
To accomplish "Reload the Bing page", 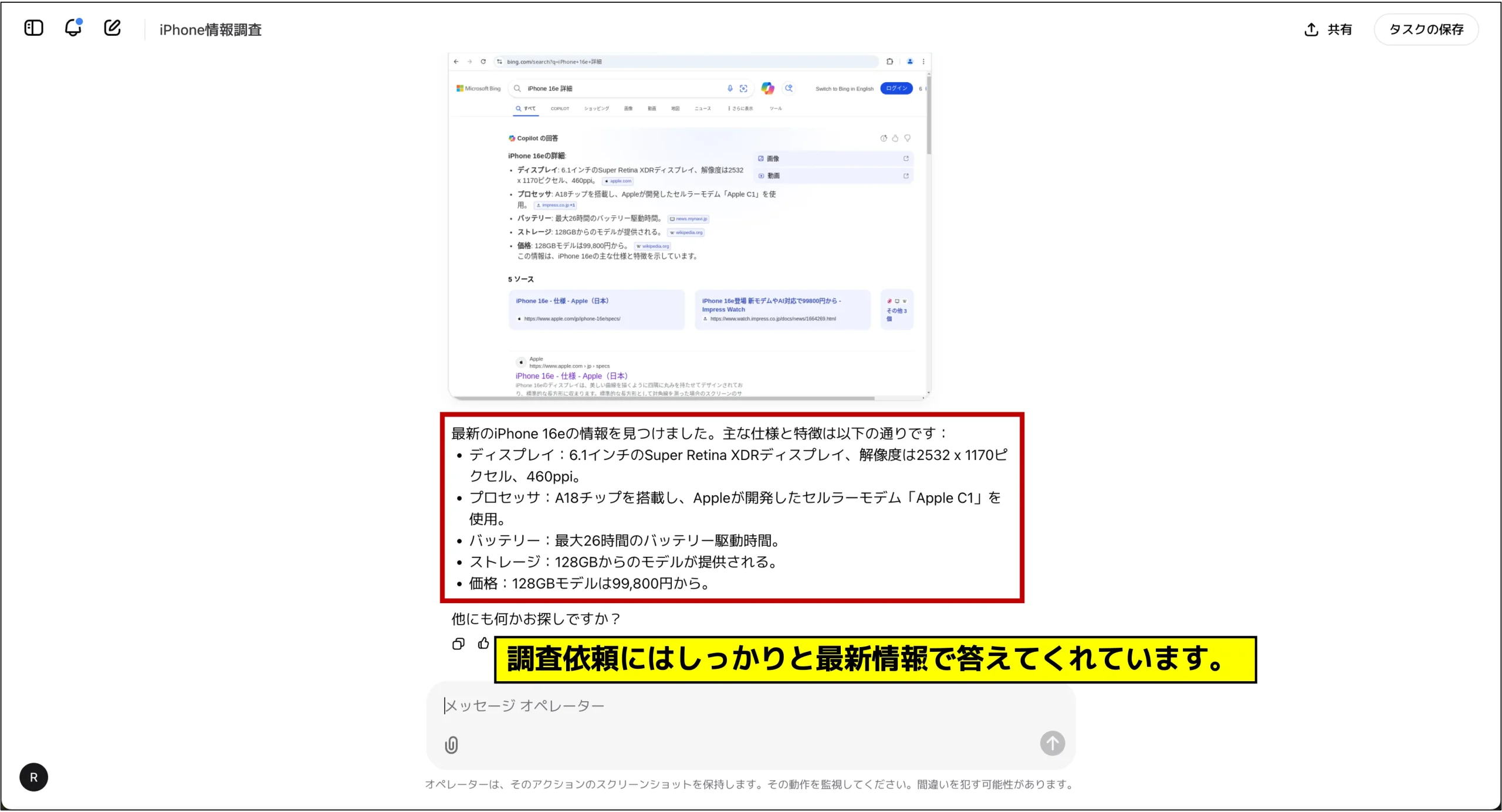I will [x=483, y=62].
